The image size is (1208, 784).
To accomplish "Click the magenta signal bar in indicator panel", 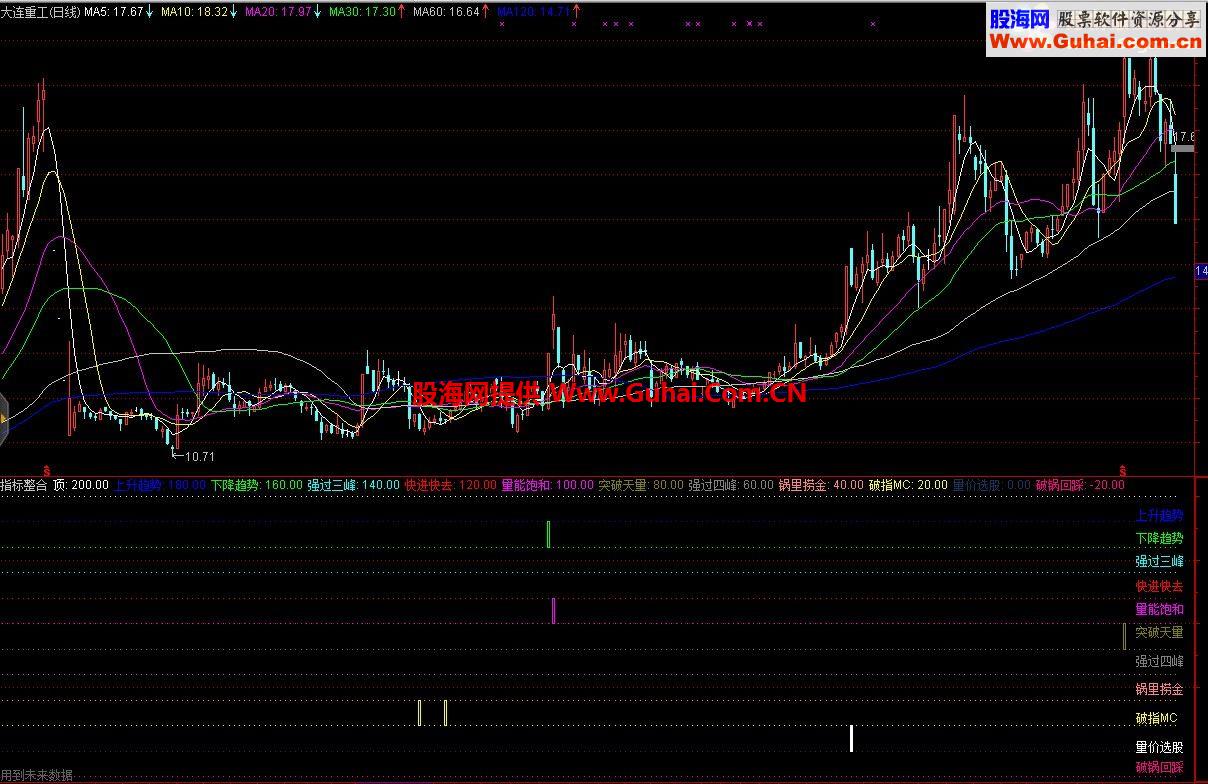I will point(553,611).
